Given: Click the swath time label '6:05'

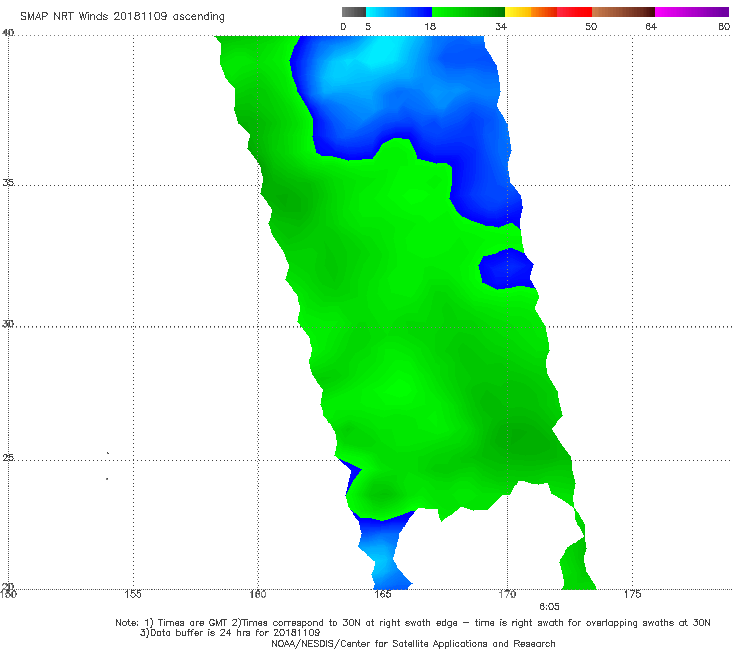Looking at the screenshot, I should (x=549, y=607).
